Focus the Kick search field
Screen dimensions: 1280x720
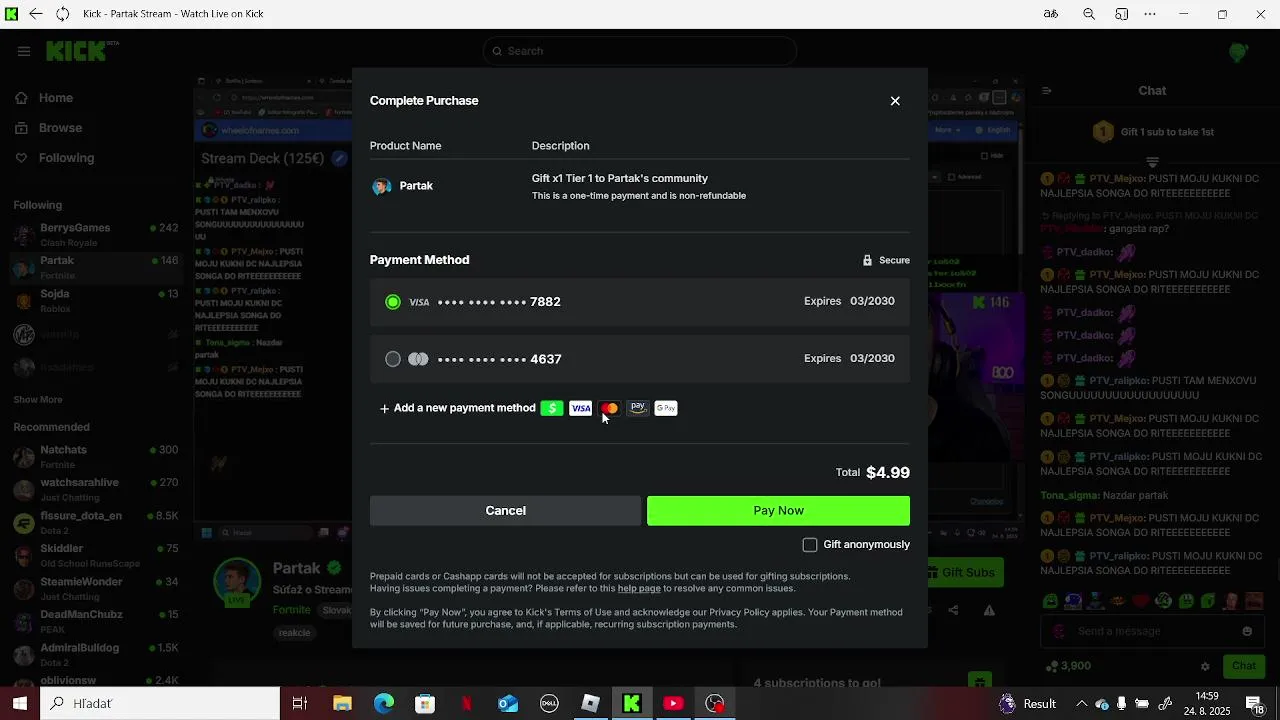click(x=640, y=51)
